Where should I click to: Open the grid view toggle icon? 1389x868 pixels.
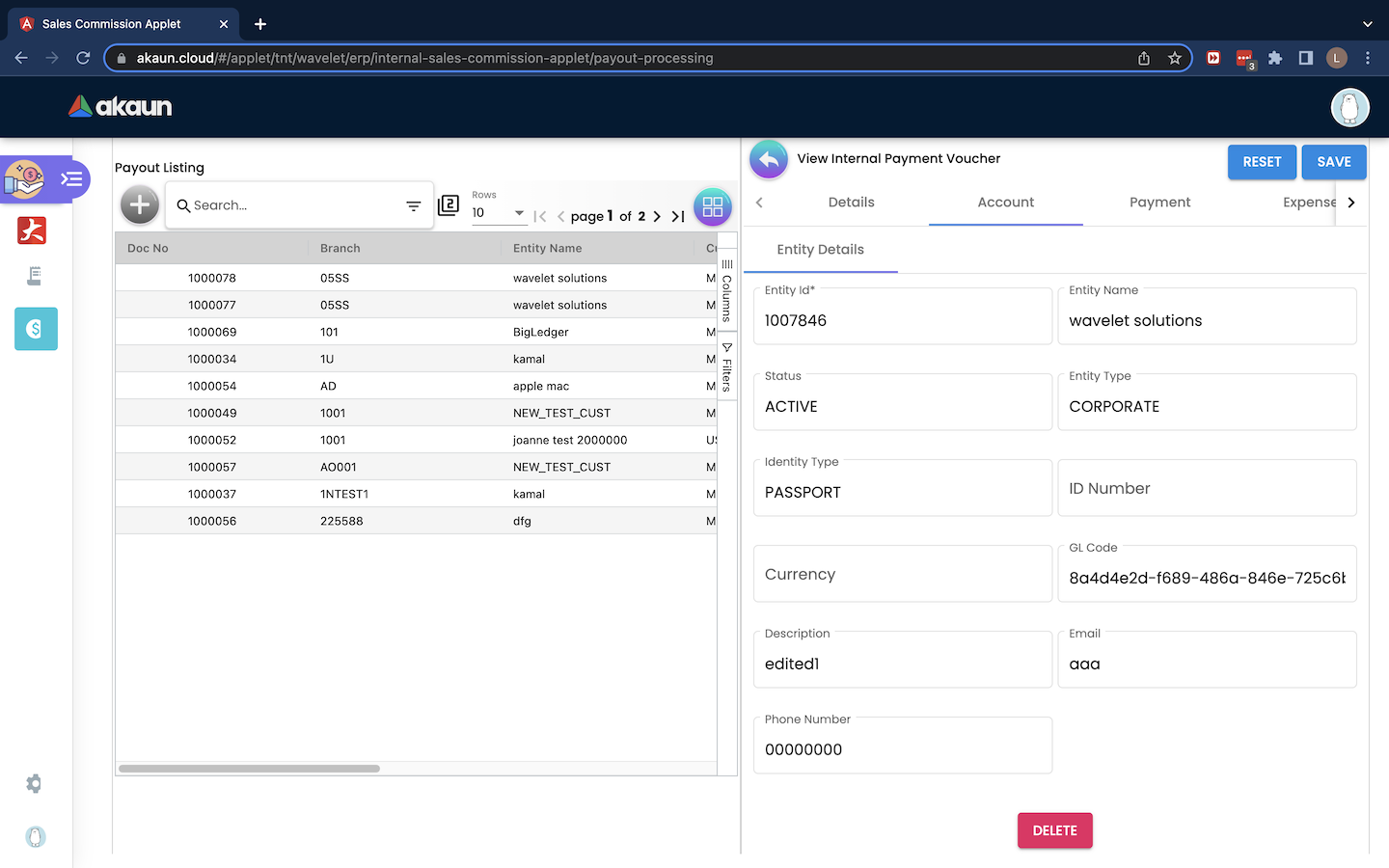713,206
